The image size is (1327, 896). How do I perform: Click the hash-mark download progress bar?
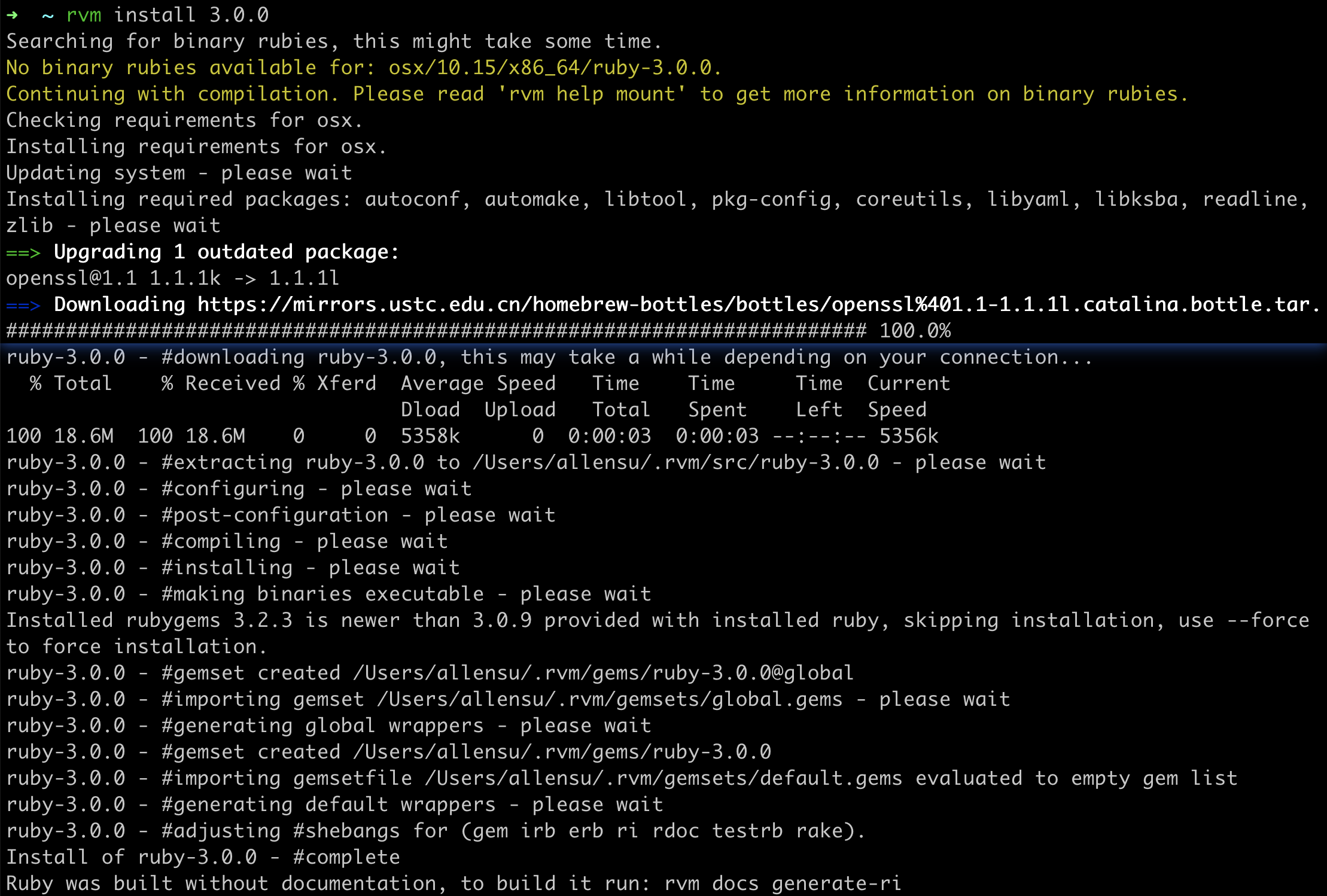[x=436, y=331]
